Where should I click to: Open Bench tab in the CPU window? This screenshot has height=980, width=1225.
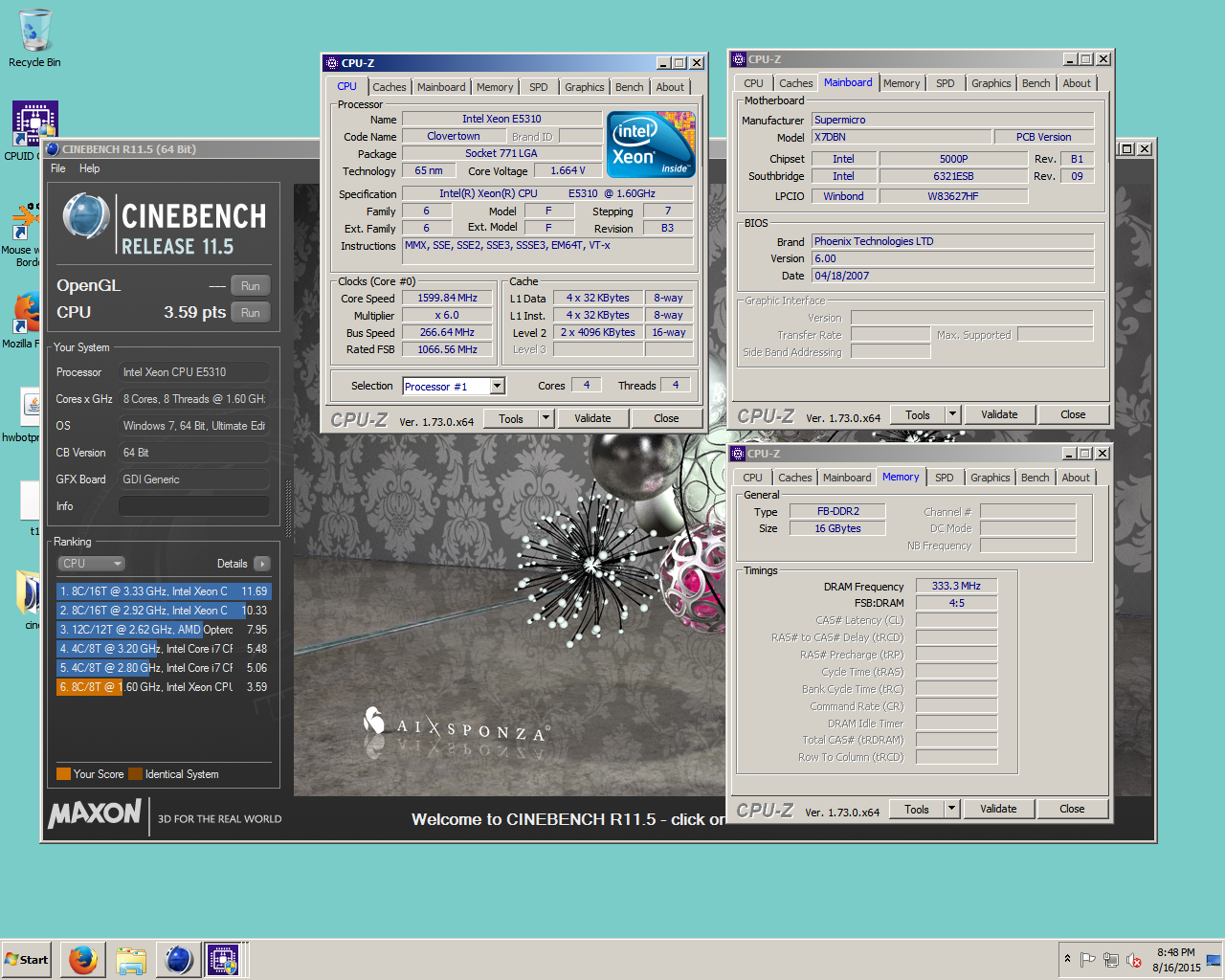(x=629, y=87)
